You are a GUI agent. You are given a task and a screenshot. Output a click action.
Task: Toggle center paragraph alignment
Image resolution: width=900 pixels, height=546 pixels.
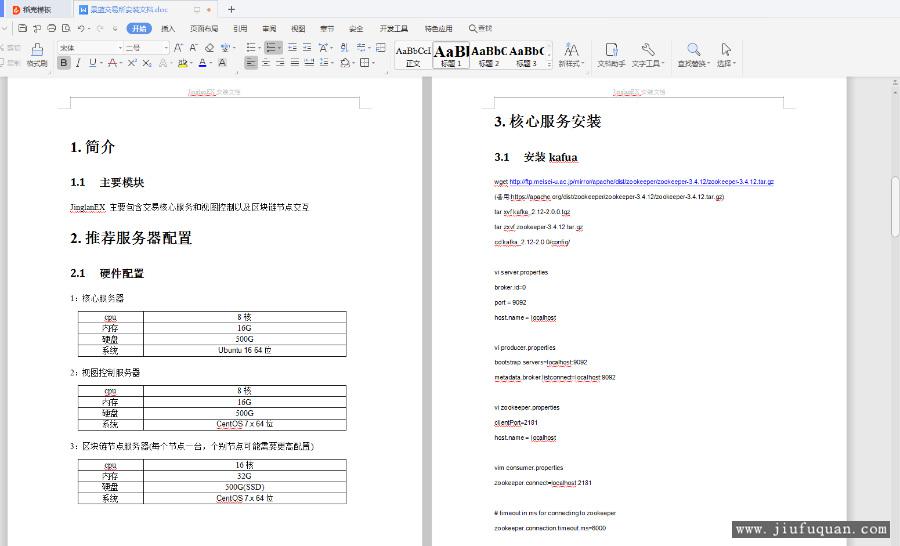[x=266, y=63]
